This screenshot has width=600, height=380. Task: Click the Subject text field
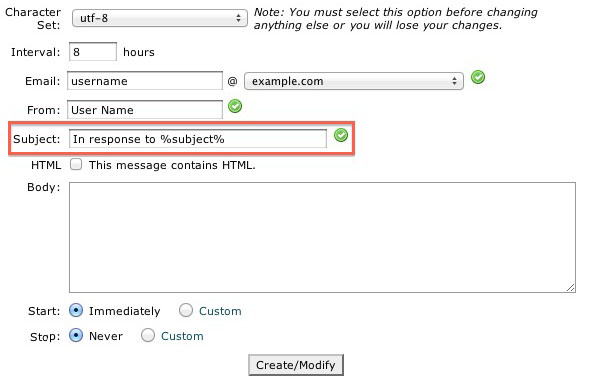point(197,139)
